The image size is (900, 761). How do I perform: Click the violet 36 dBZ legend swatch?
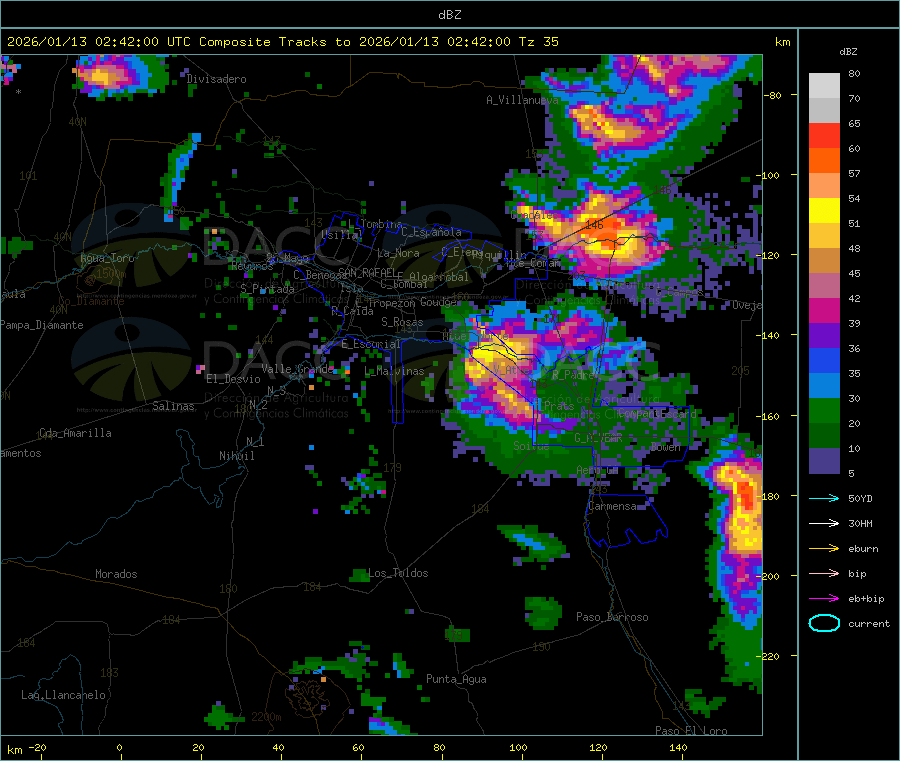tap(824, 336)
